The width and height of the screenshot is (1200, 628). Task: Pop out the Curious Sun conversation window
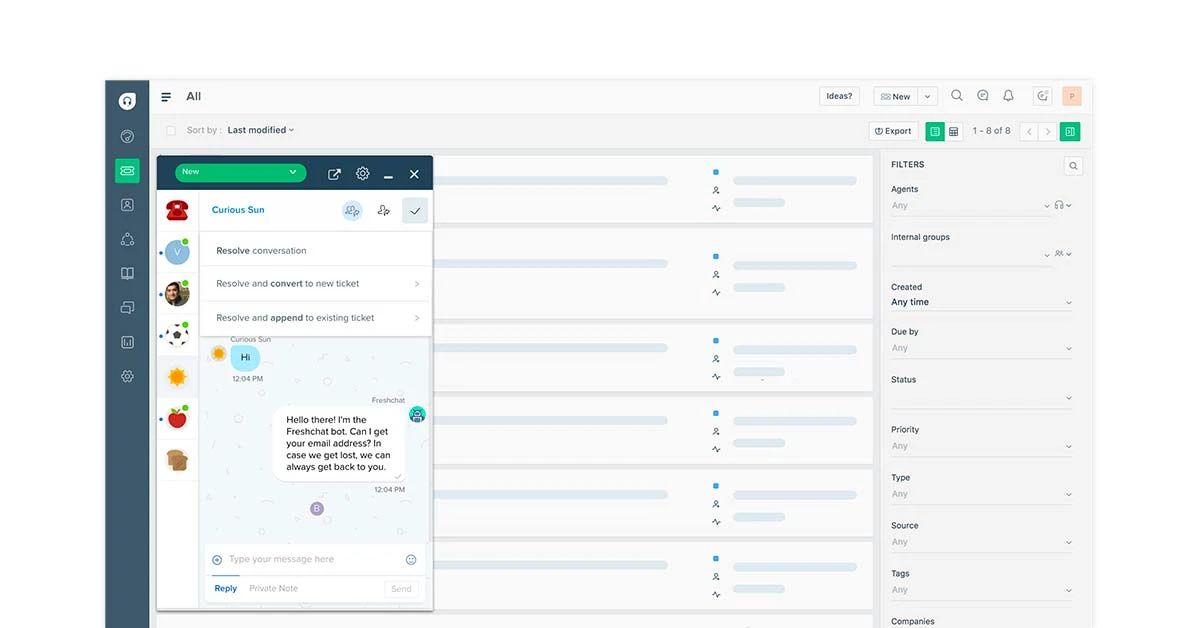(334, 172)
